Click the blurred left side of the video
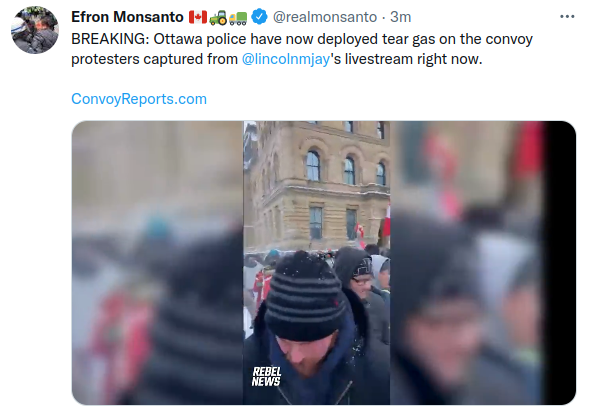 [x=157, y=263]
